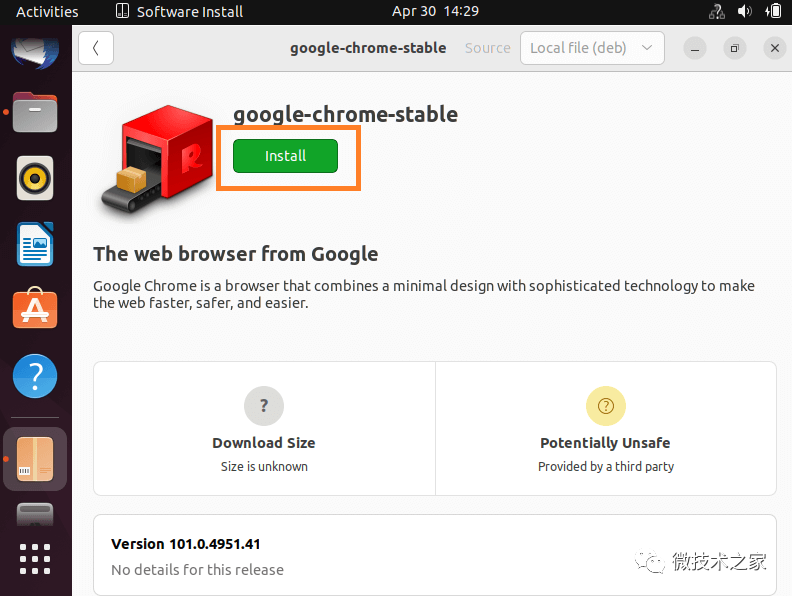This screenshot has width=792, height=596.
Task: Open Thunderbird mail from the dock
Action: click(35, 51)
